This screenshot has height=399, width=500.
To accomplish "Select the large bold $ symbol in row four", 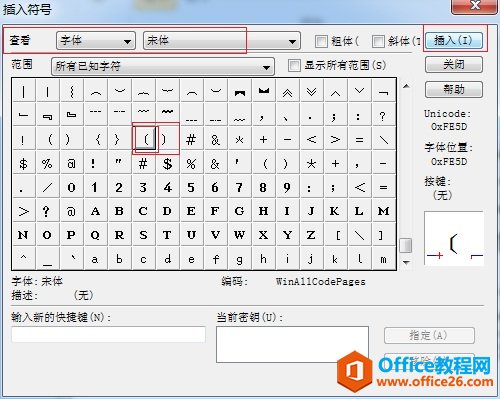I will click(167, 163).
